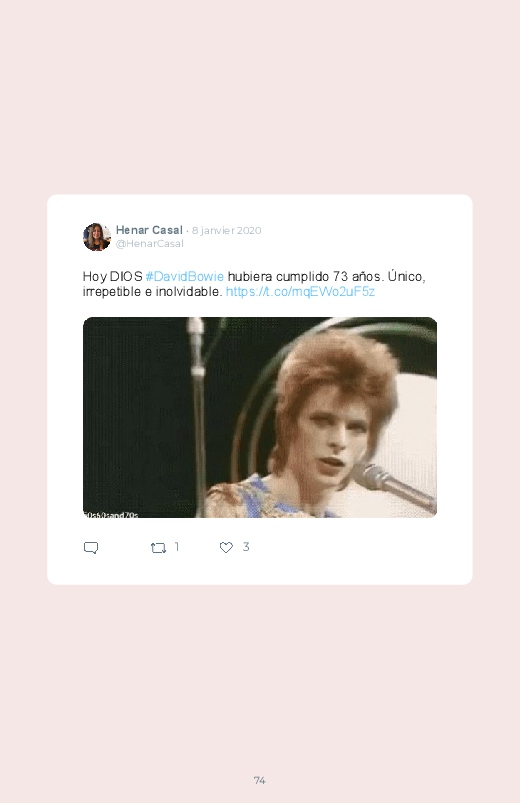Image resolution: width=520 pixels, height=803 pixels.
Task: Open the embedded GIF of the singer
Action: 260,417
